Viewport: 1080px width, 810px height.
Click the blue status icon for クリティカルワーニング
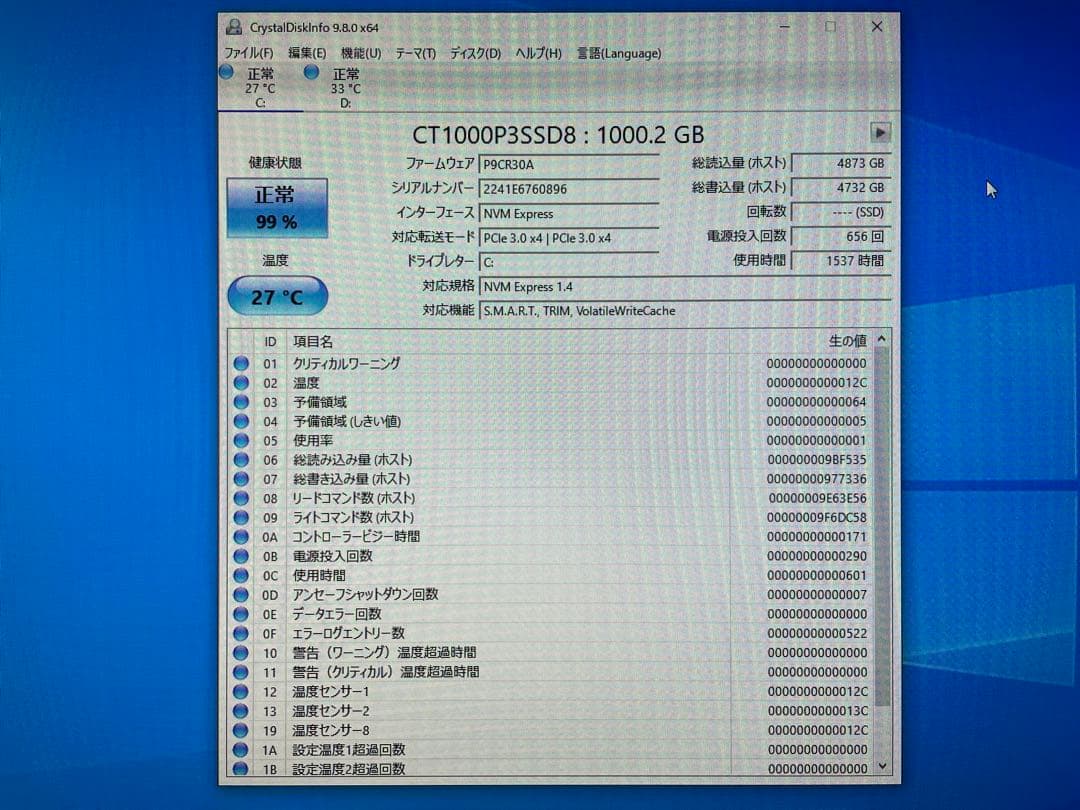click(x=241, y=363)
